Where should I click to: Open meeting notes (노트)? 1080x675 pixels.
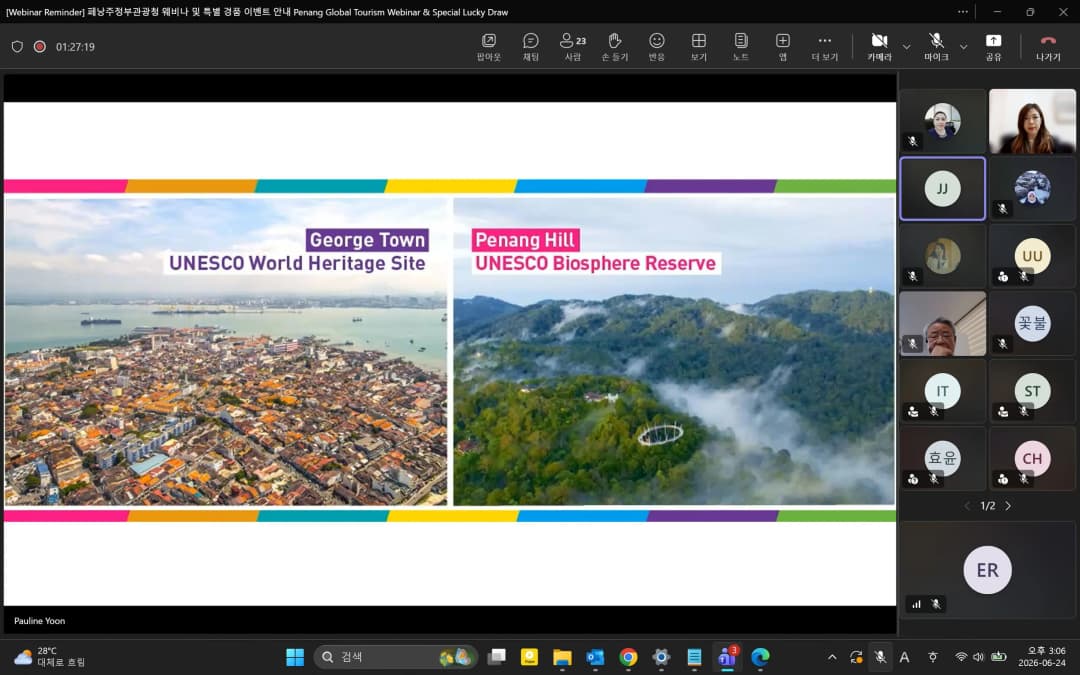[x=740, y=47]
